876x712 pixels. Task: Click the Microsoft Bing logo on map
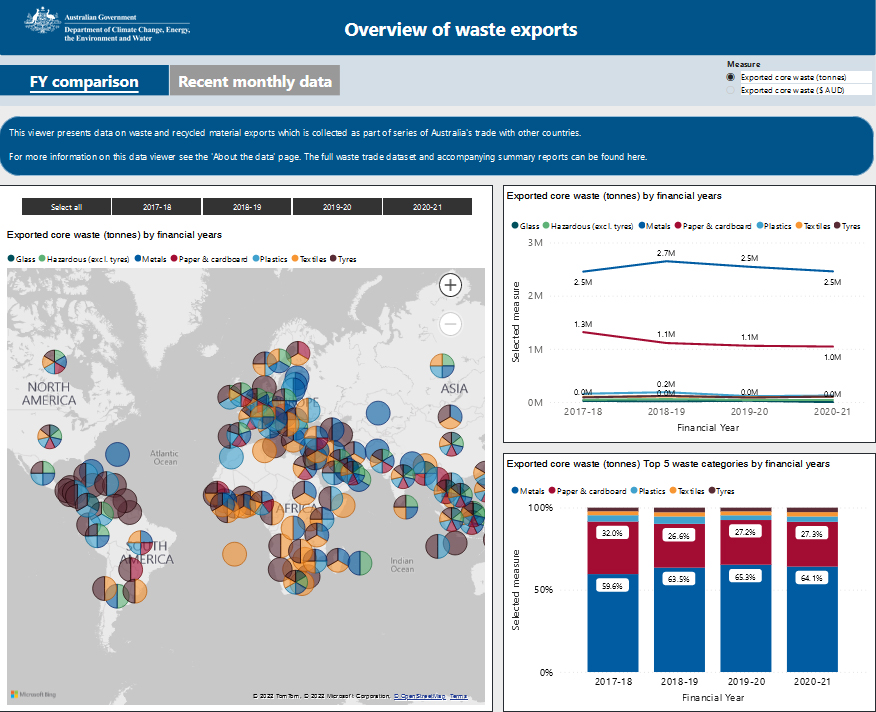[33, 694]
